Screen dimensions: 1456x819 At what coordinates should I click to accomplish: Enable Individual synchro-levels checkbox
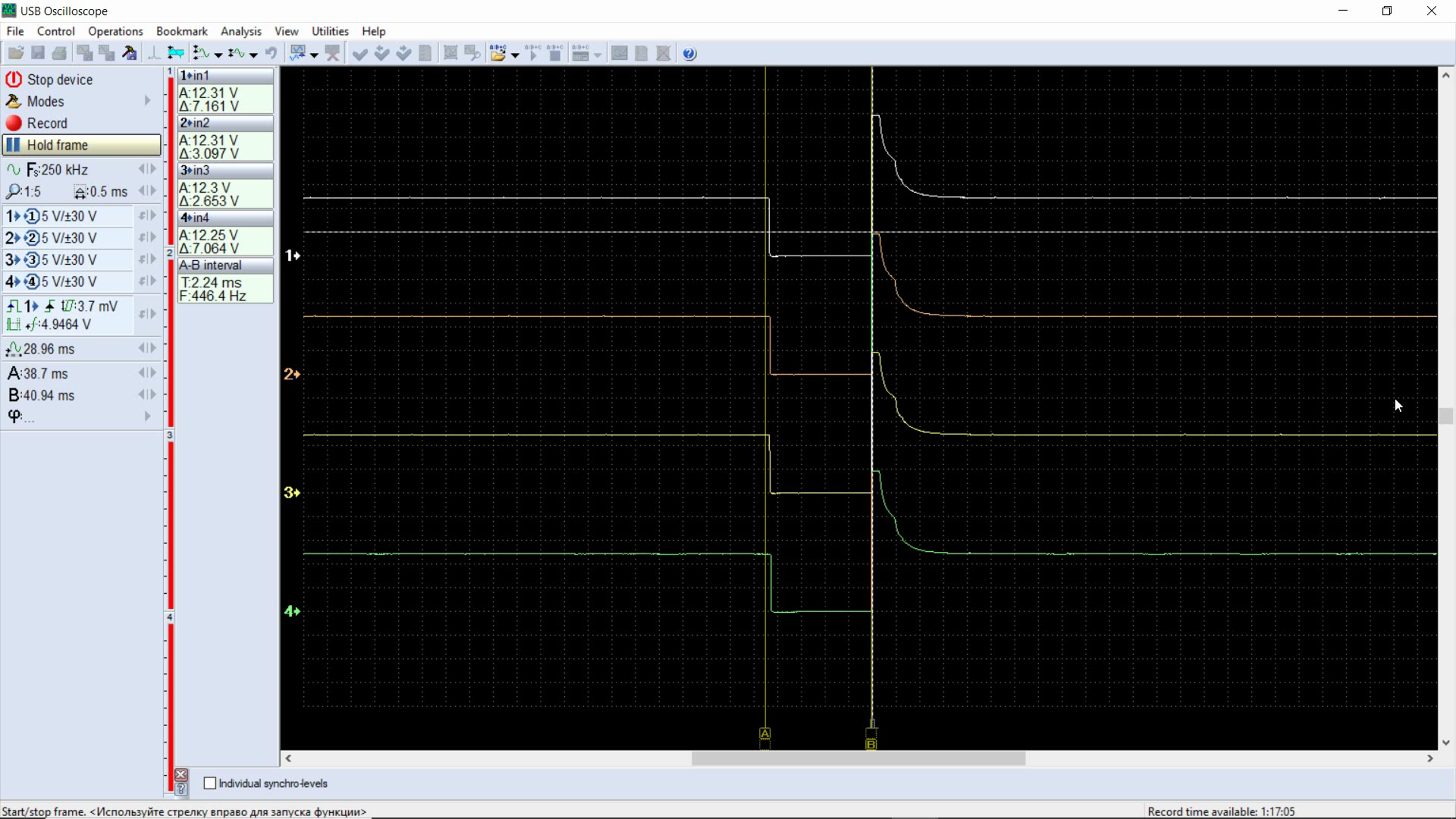tap(210, 783)
